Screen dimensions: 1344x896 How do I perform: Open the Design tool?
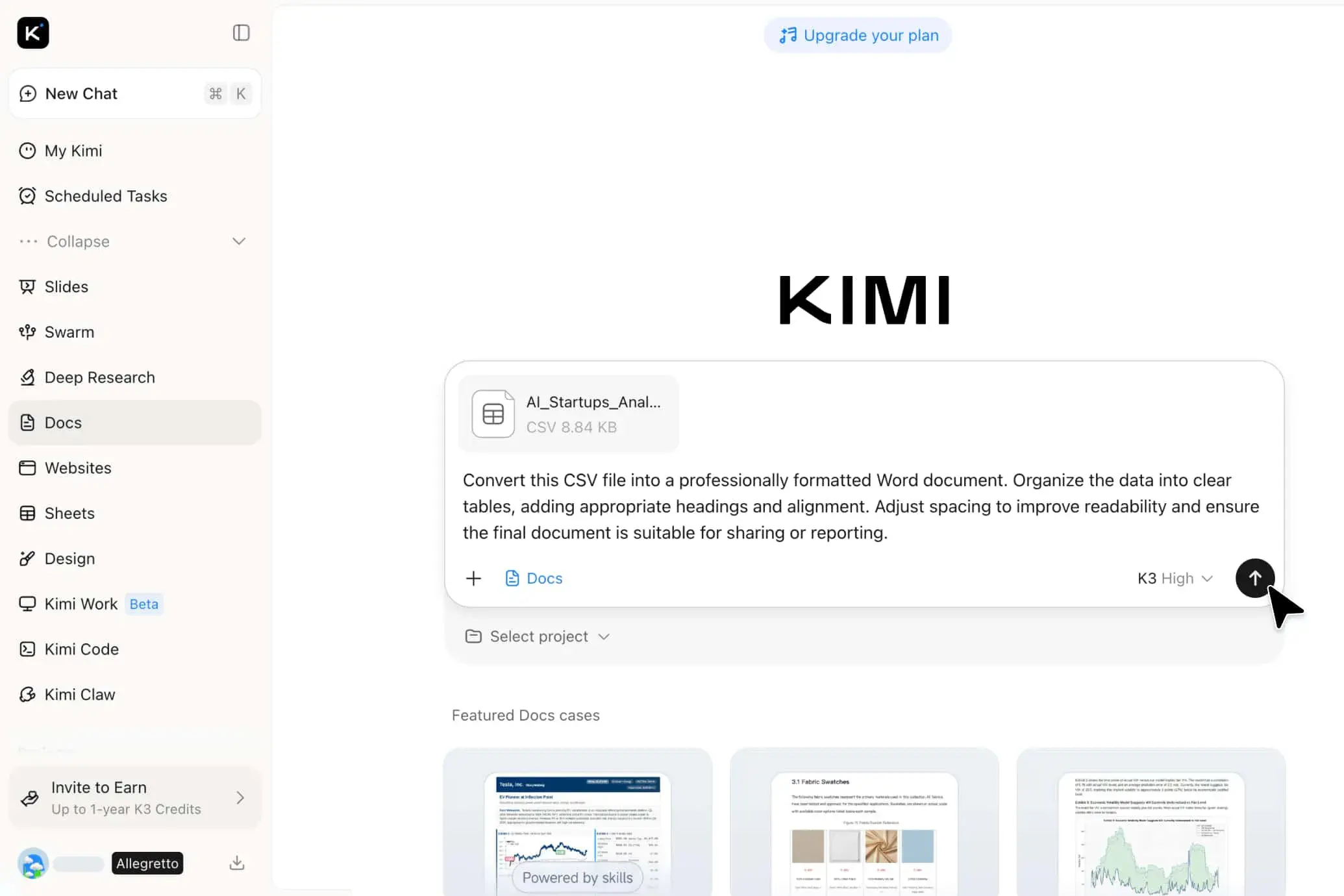(x=135, y=559)
